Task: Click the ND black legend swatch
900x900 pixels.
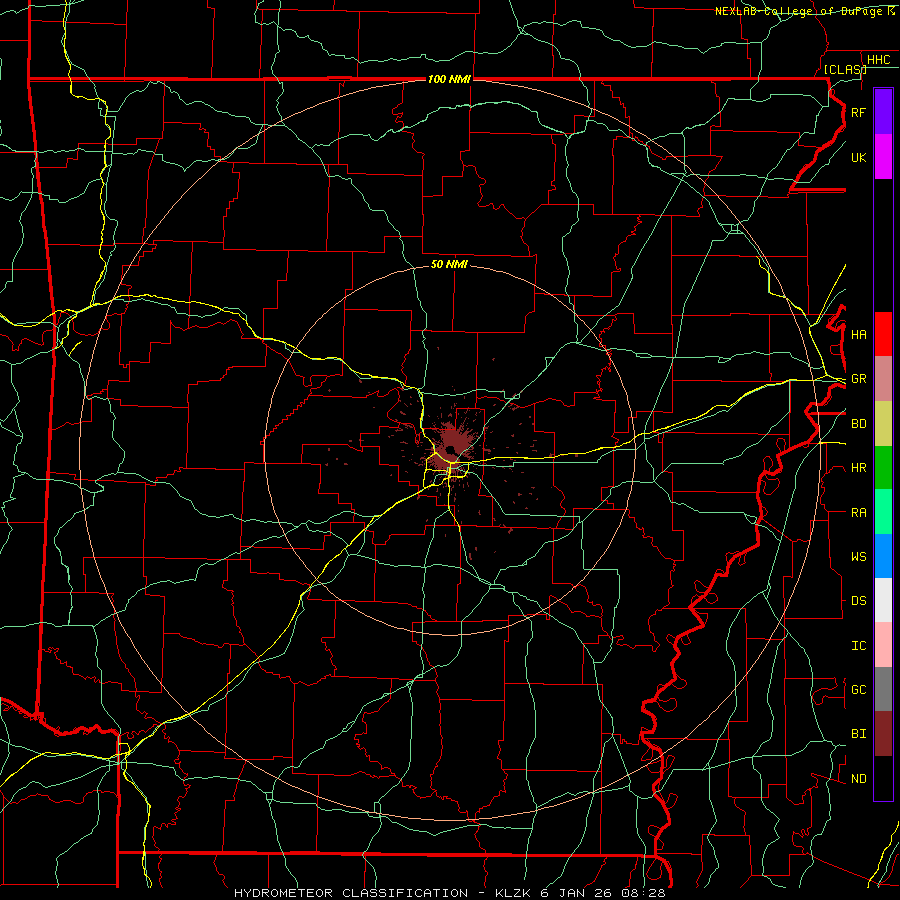Action: coord(883,778)
